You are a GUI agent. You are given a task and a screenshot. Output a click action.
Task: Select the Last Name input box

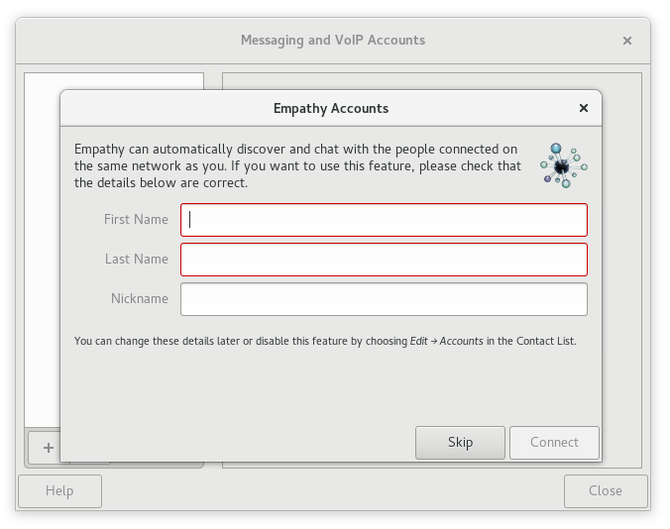click(384, 260)
